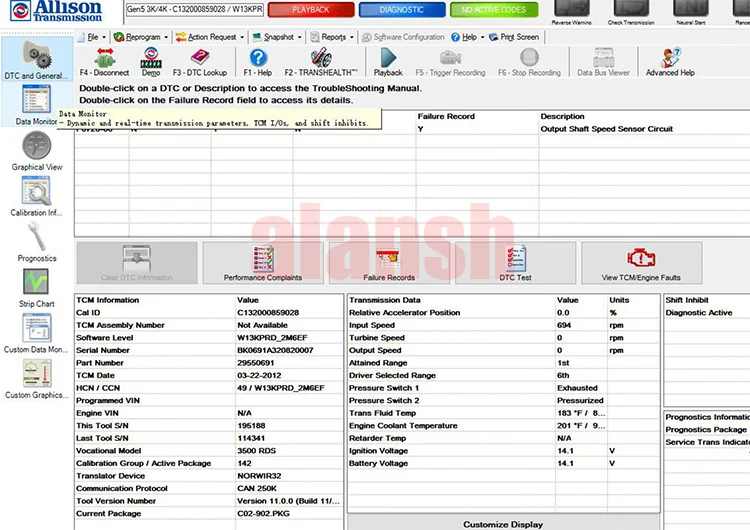
Task: Open the Strip Chart view
Action: click(36, 287)
